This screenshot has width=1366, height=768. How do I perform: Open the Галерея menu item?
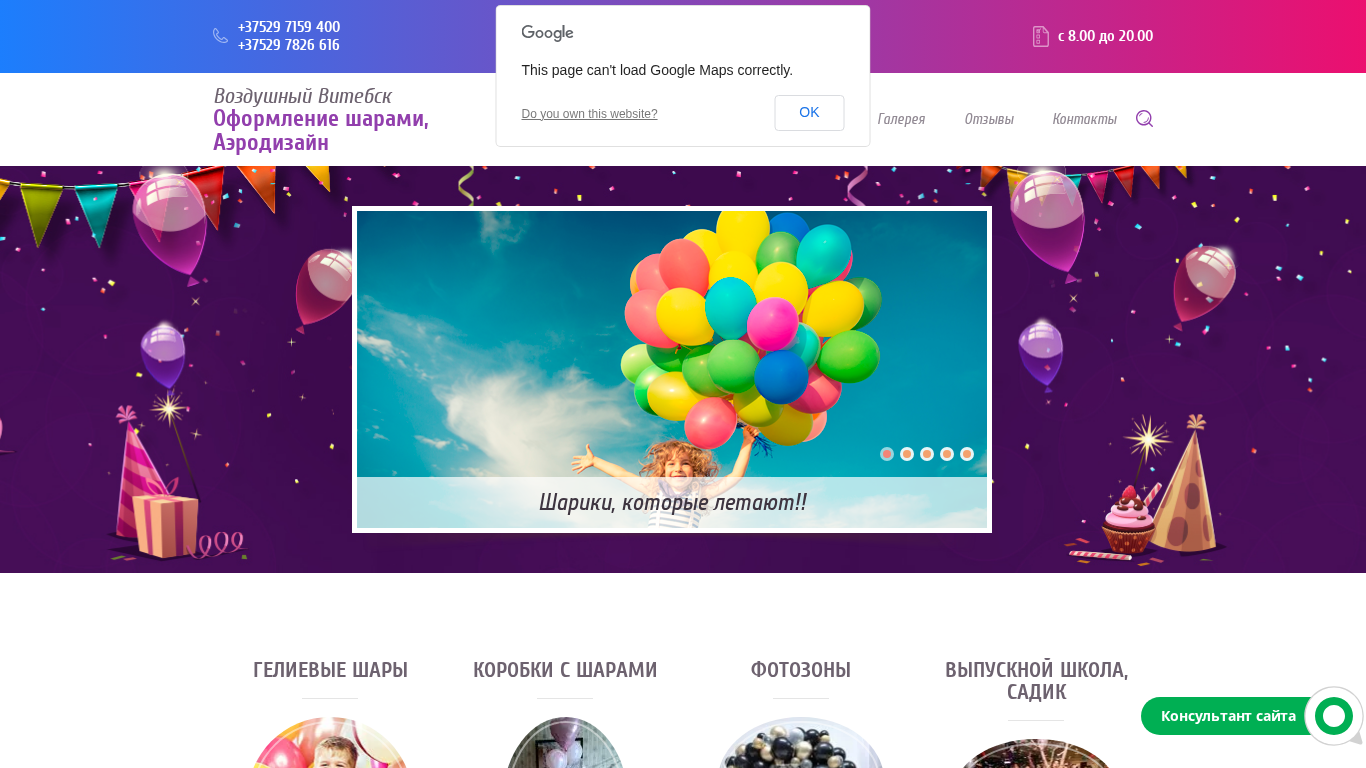(901, 119)
